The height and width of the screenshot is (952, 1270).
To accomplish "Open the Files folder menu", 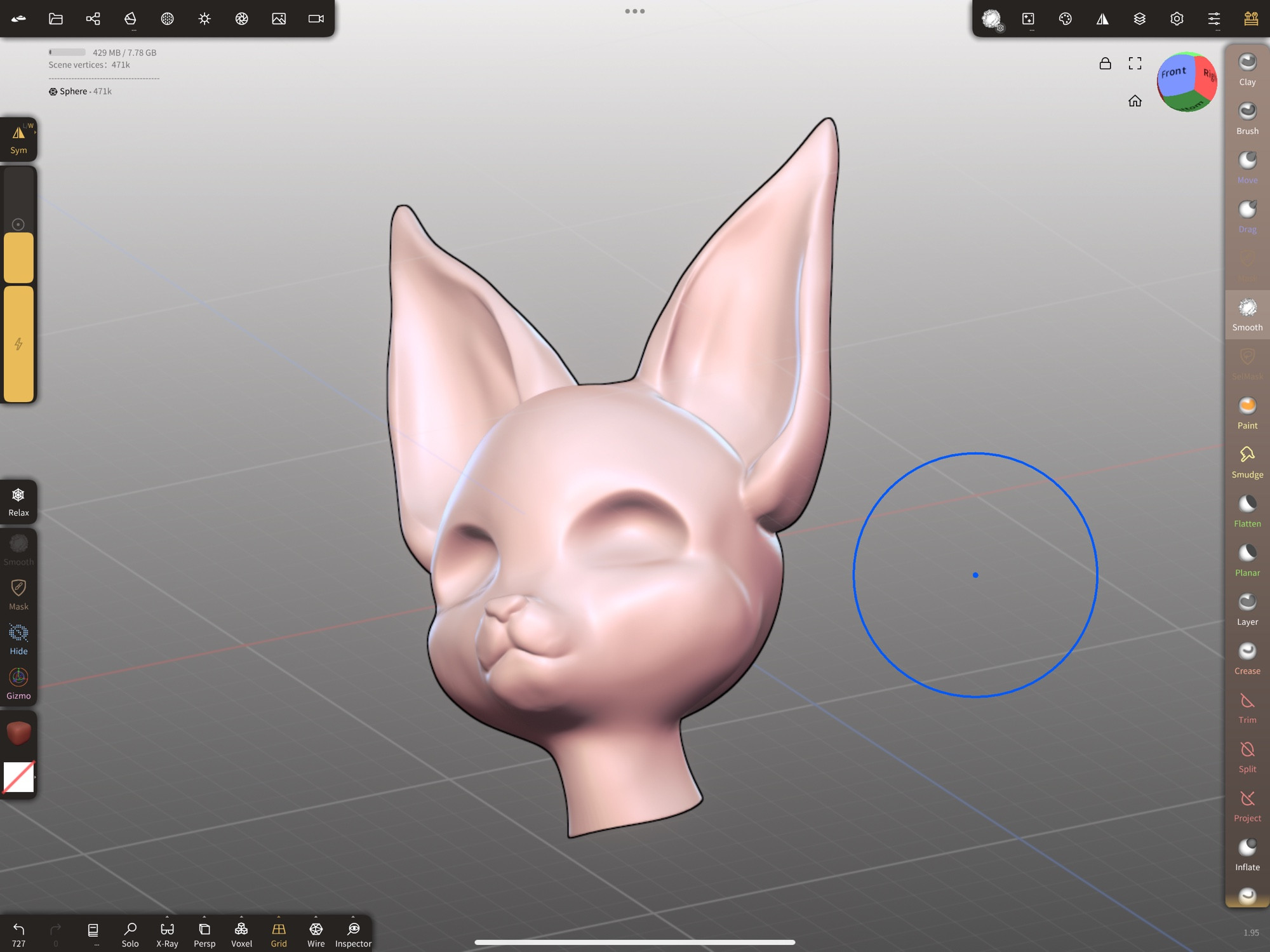I will click(x=56, y=19).
